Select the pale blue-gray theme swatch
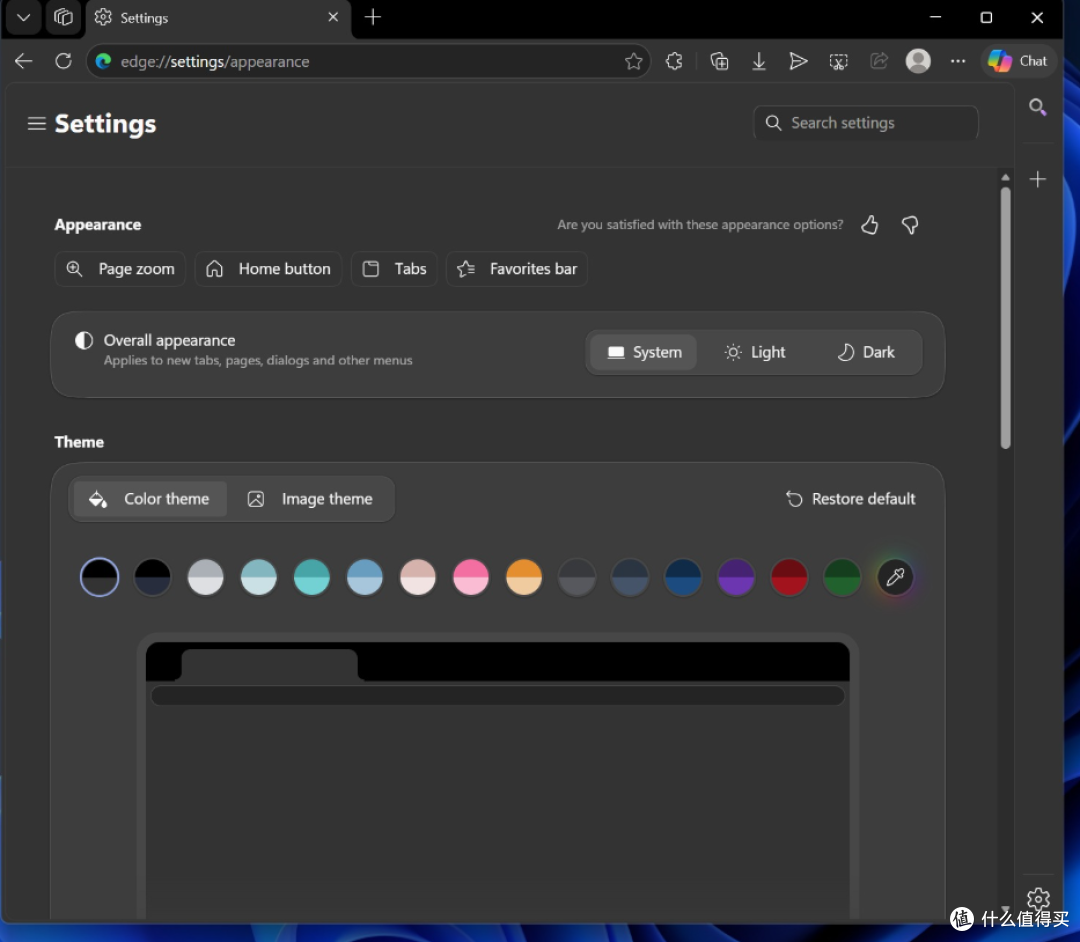 tap(258, 577)
